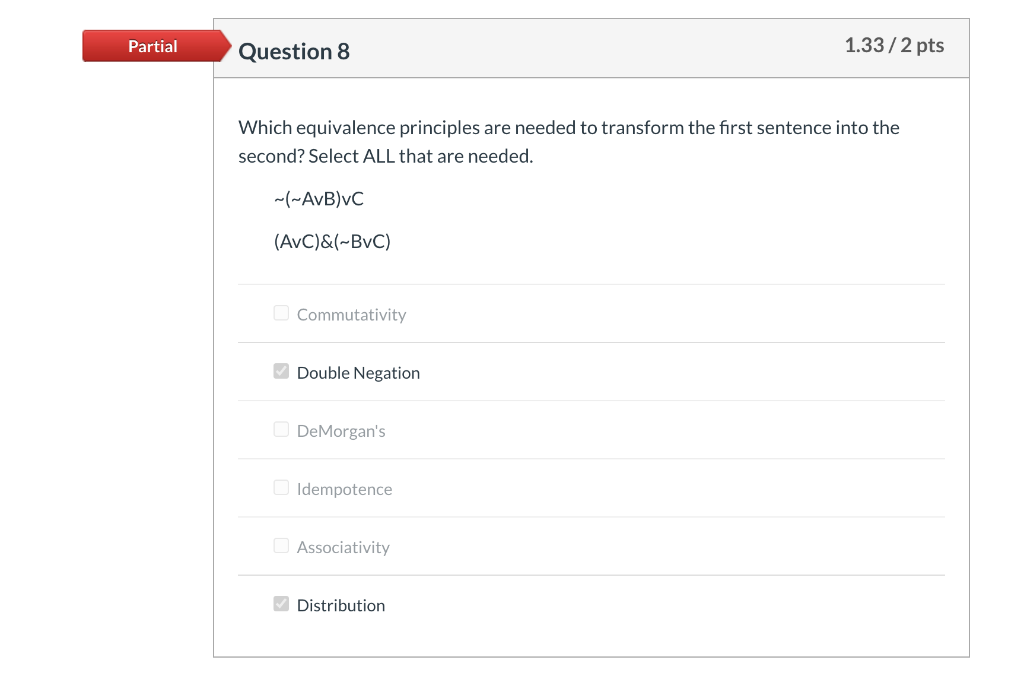
Task: Click the Associativity answer label
Action: coord(343,547)
